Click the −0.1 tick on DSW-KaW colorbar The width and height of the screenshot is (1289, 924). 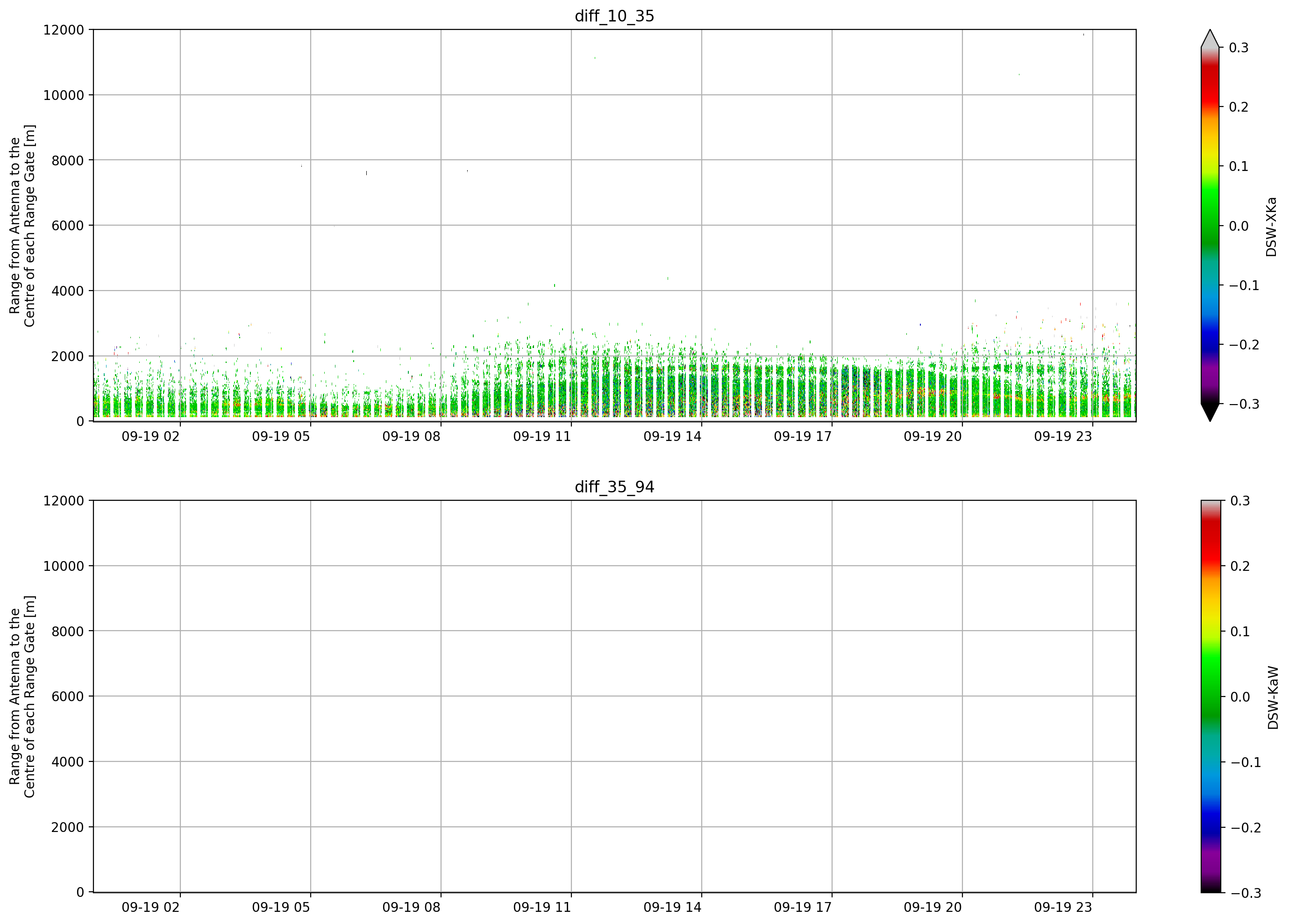pos(1245,763)
